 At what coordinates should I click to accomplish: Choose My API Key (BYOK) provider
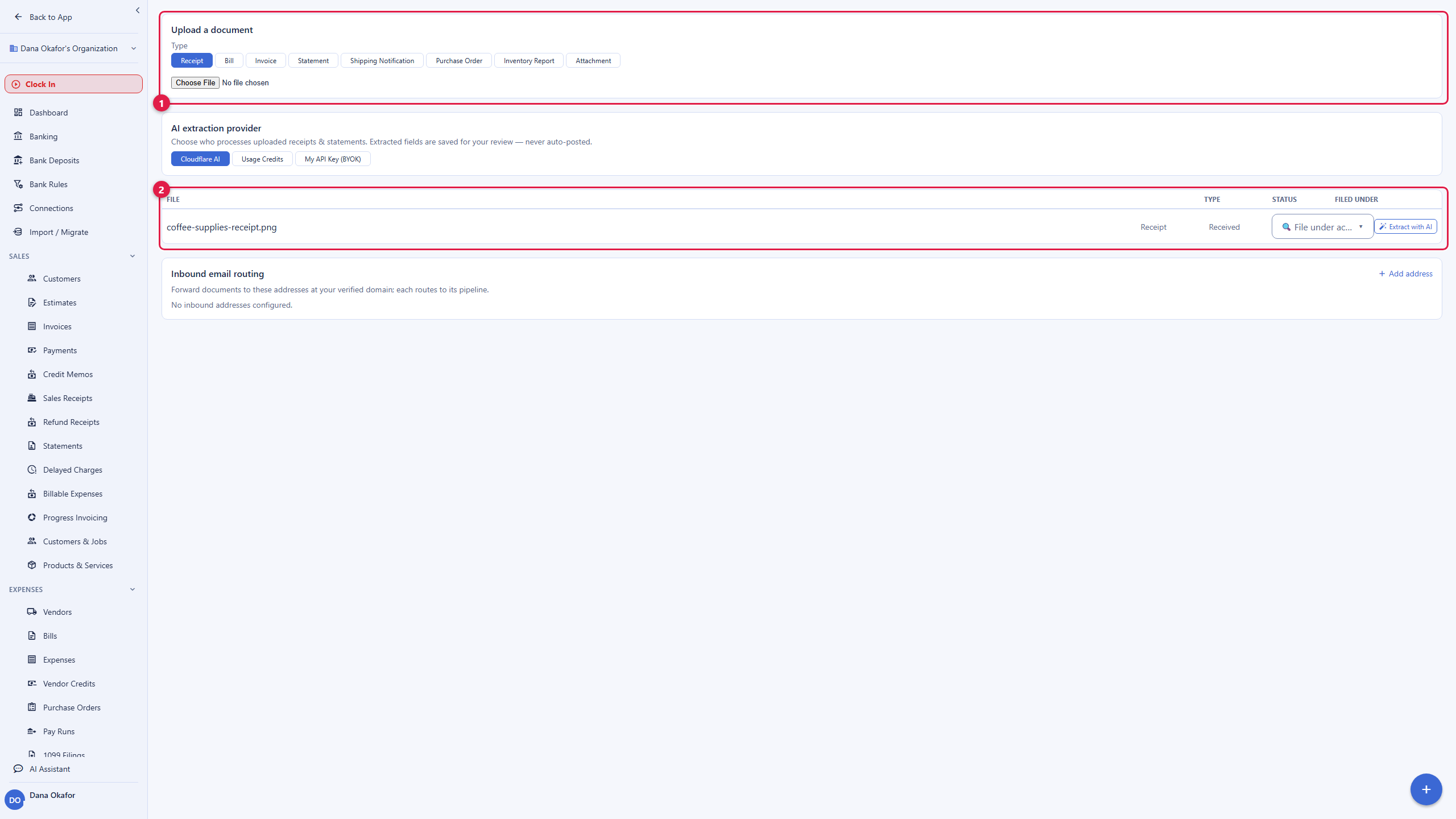333,159
